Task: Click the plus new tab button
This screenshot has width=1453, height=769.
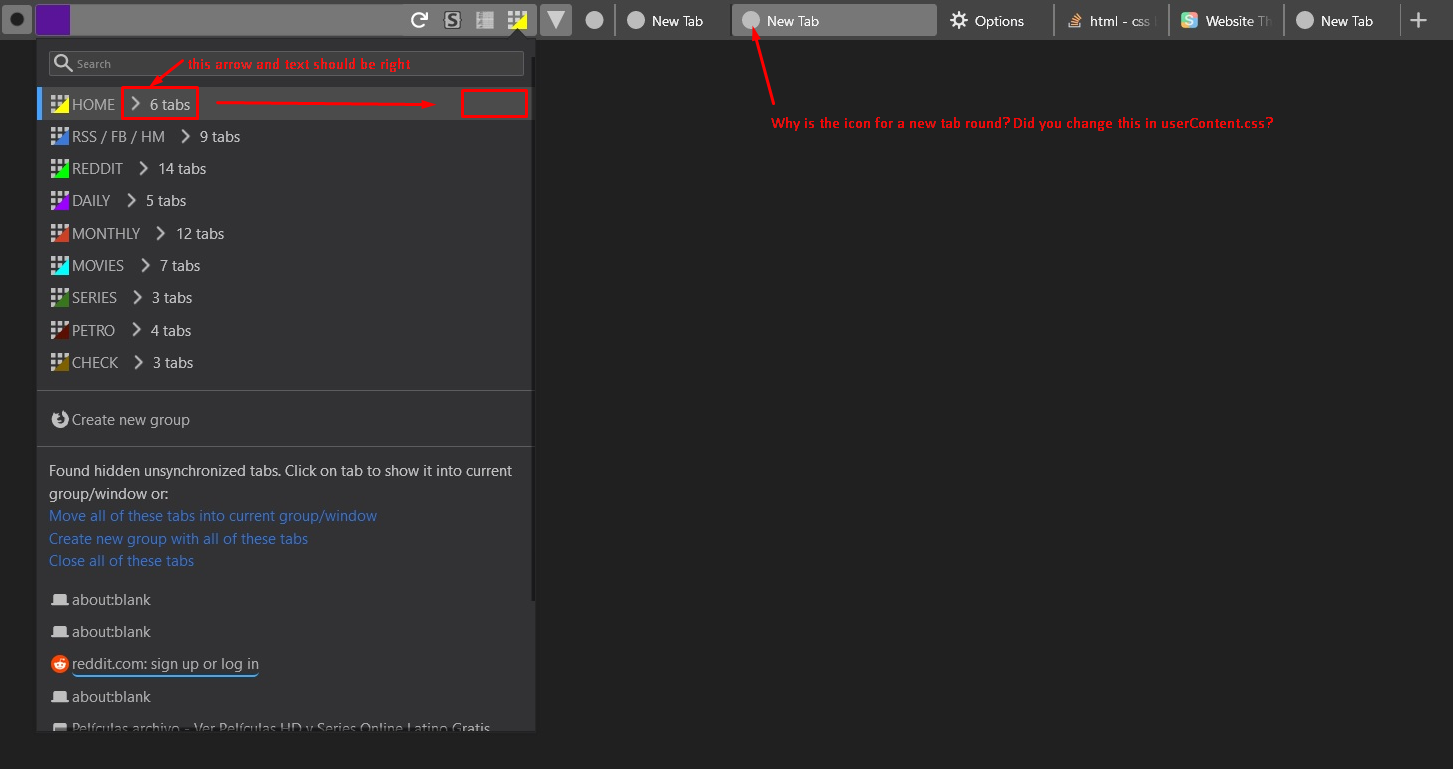Action: (1418, 20)
